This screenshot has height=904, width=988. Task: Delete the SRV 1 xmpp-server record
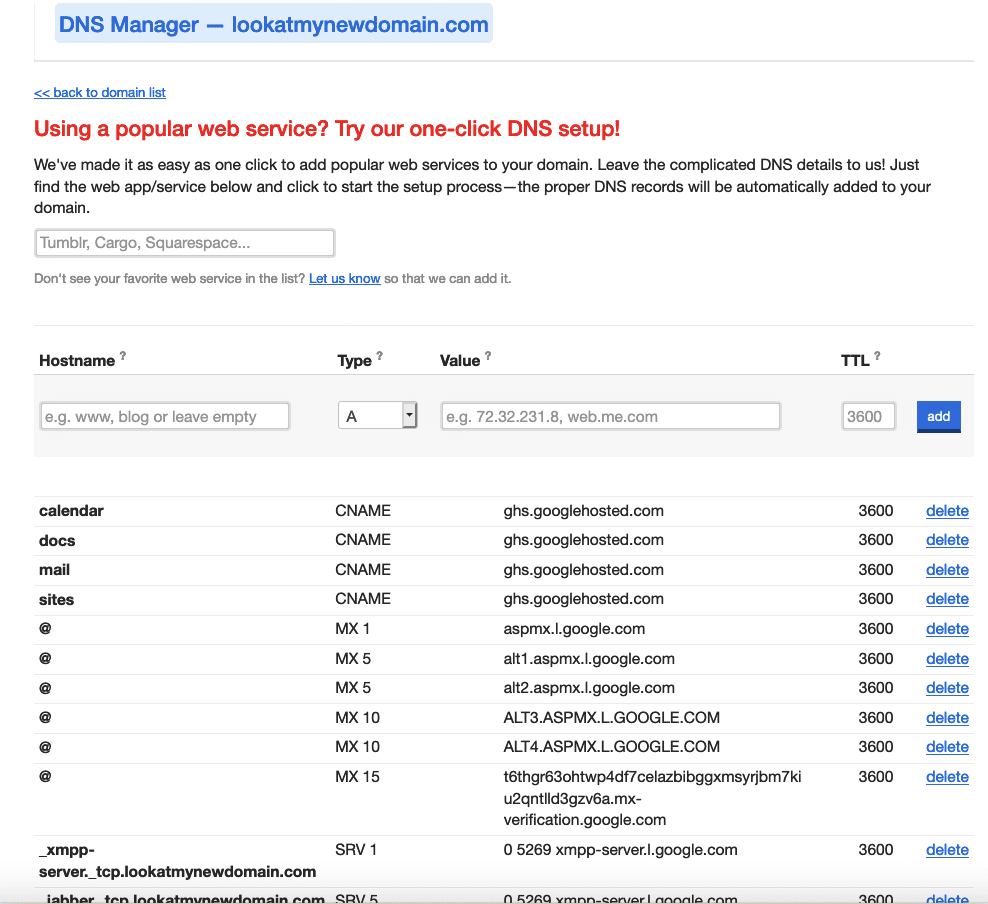(947, 850)
